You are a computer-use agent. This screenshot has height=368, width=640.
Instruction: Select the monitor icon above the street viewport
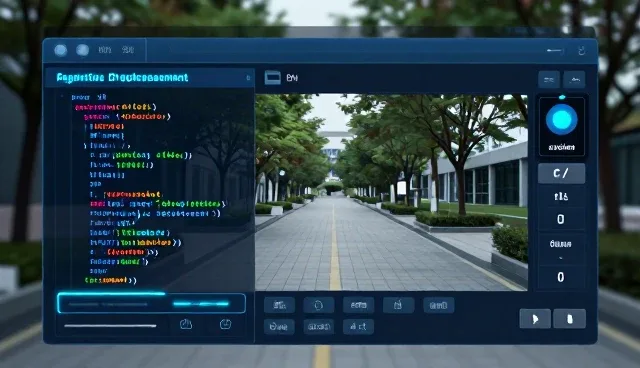273,78
